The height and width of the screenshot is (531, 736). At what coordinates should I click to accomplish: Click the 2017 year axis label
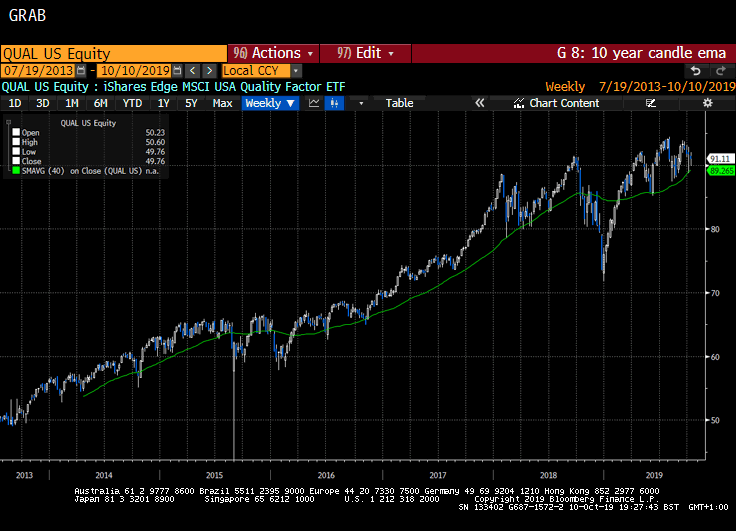pyautogui.click(x=438, y=475)
